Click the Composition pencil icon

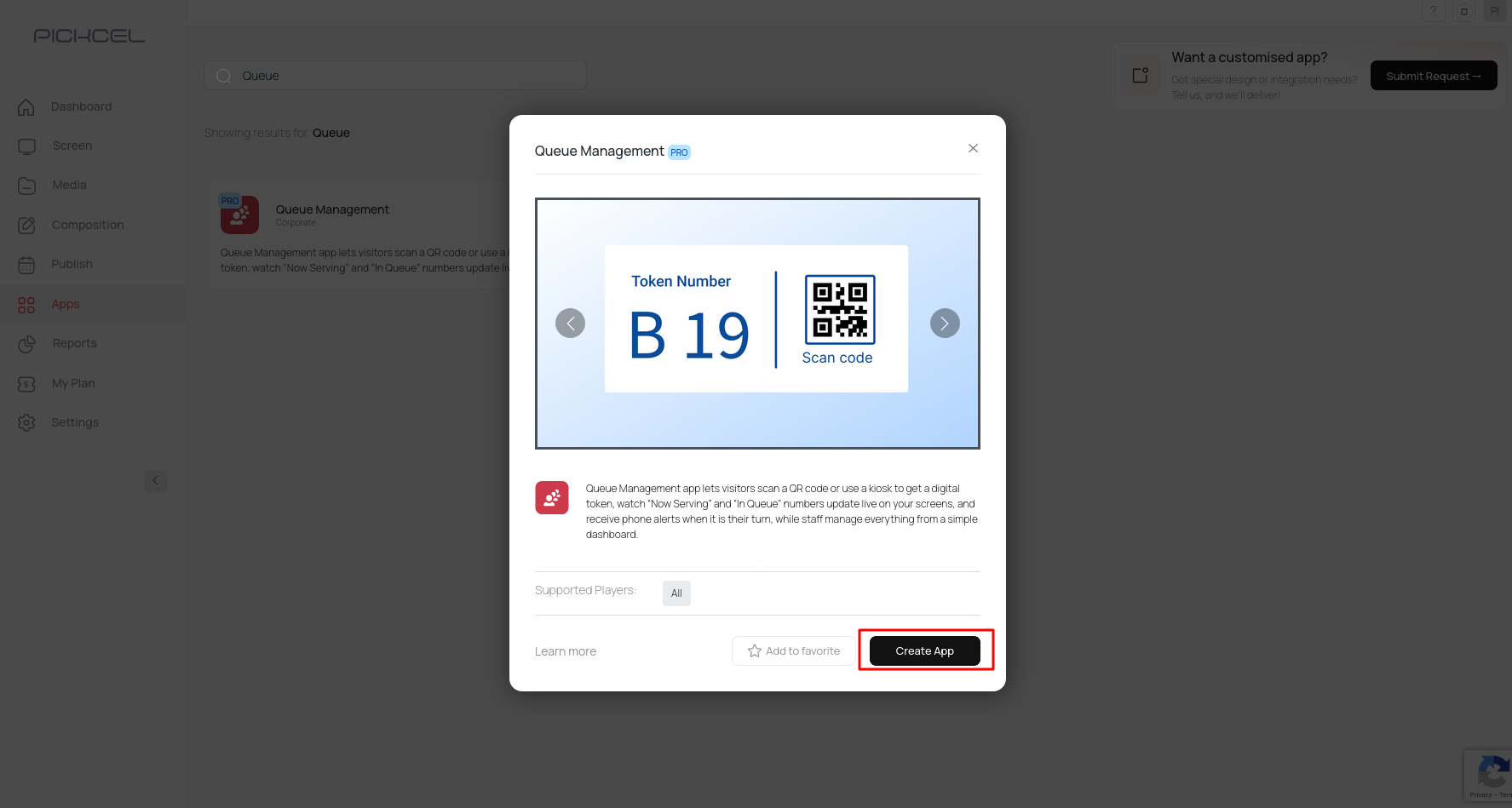point(26,224)
